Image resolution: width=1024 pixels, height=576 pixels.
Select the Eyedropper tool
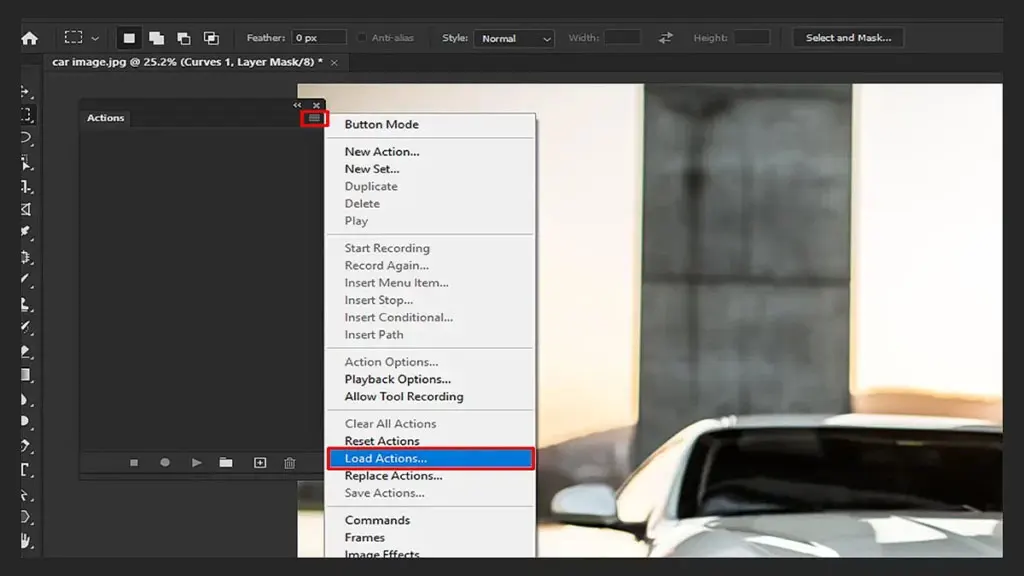tap(26, 232)
